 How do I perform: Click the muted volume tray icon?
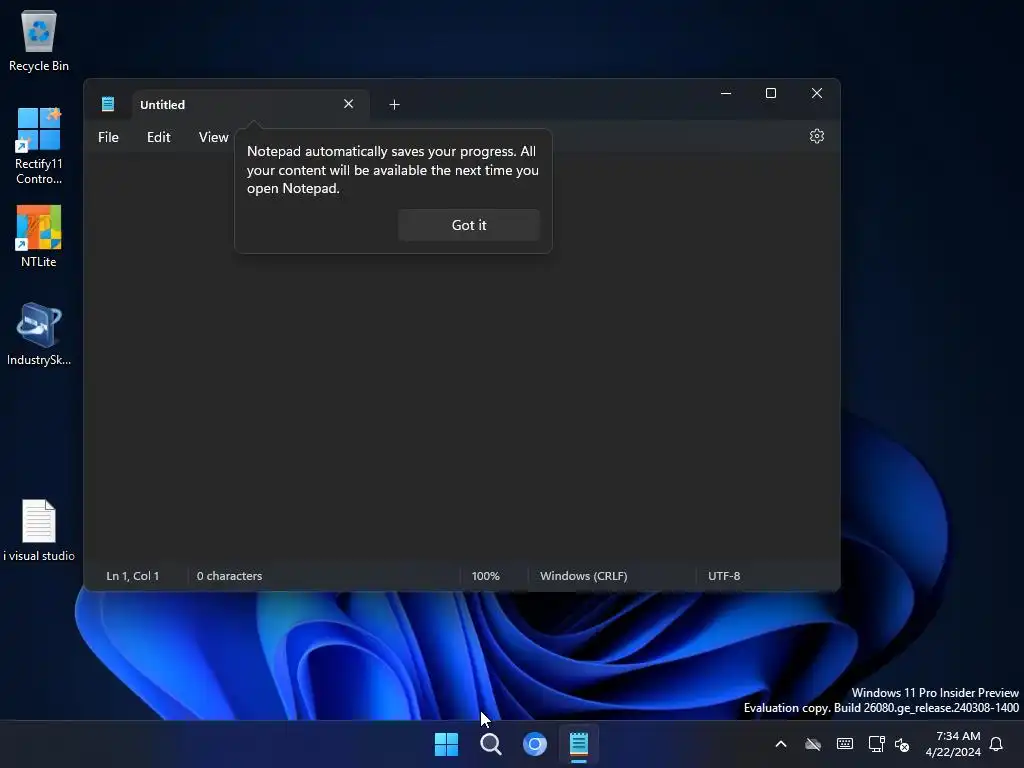click(x=902, y=744)
